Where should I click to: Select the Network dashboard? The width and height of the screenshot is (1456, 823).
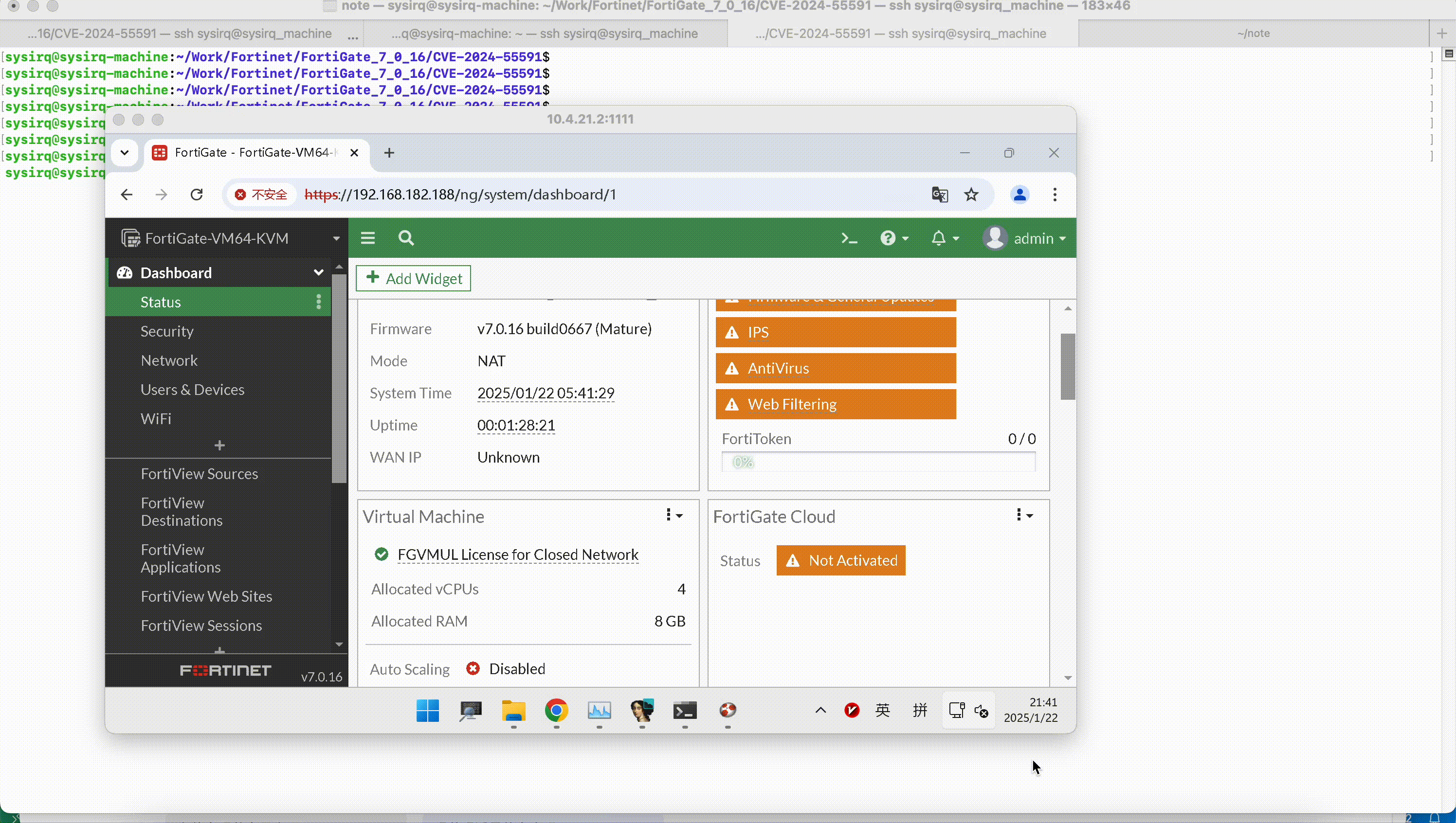point(169,360)
